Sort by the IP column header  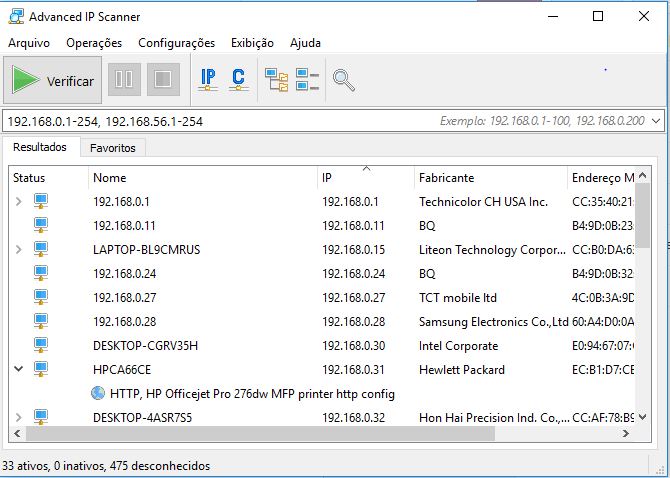327,178
